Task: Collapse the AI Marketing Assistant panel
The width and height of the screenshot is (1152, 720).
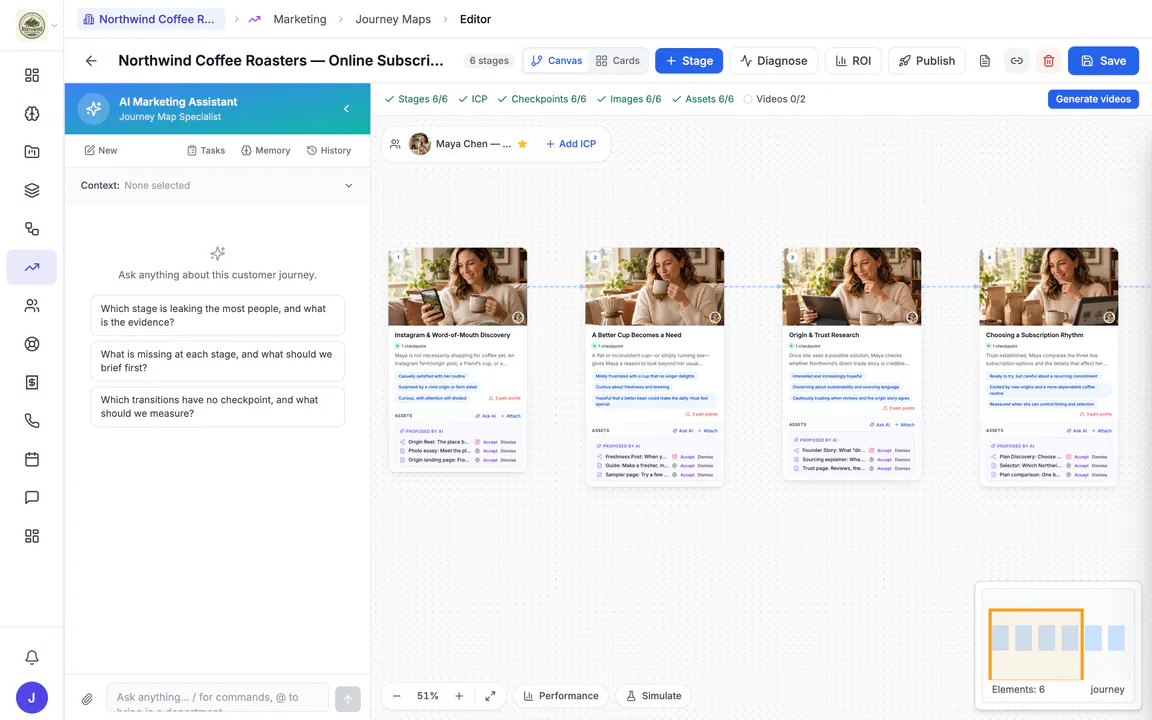Action: 347,109
